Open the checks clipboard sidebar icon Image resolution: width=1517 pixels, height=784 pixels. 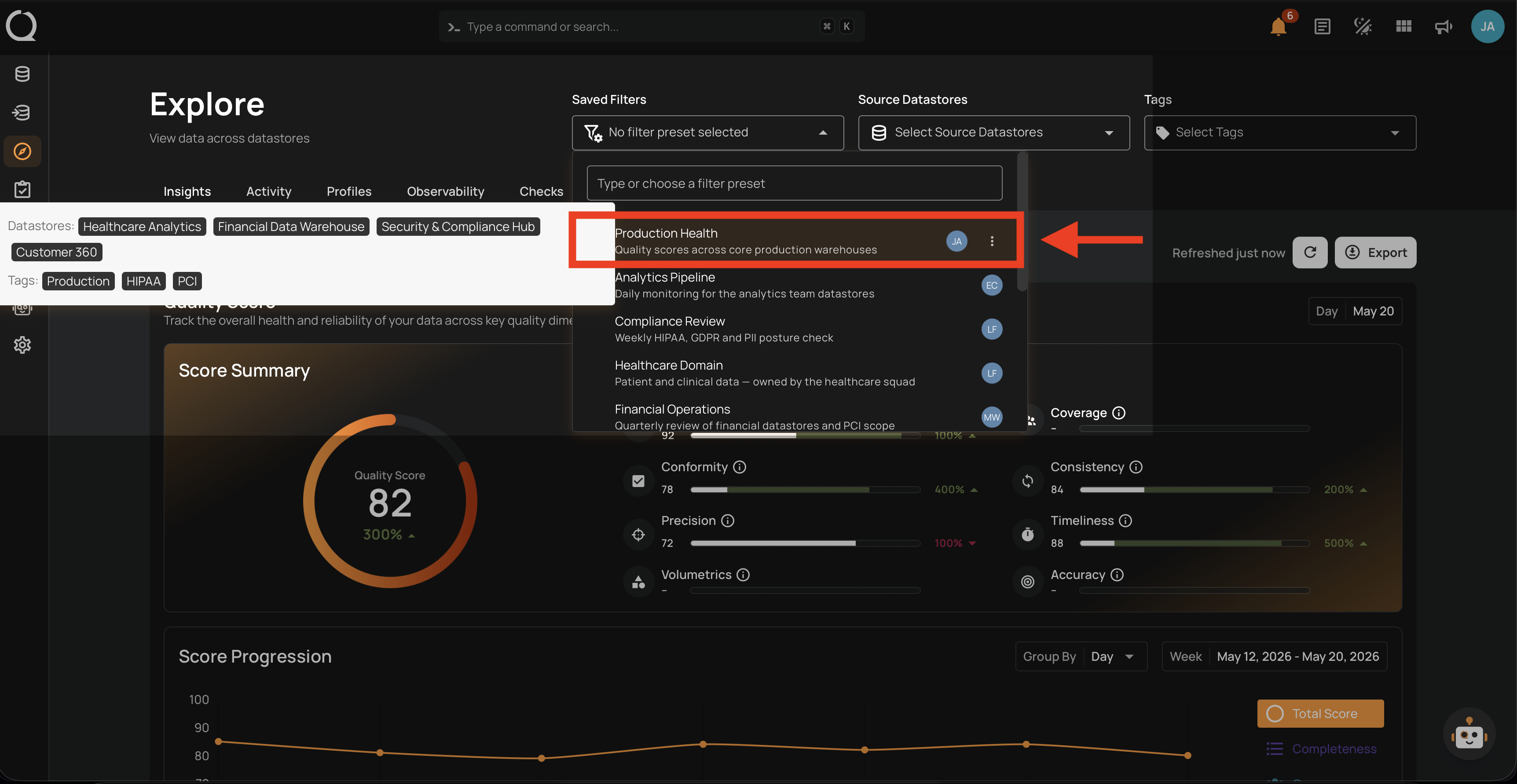pos(22,189)
